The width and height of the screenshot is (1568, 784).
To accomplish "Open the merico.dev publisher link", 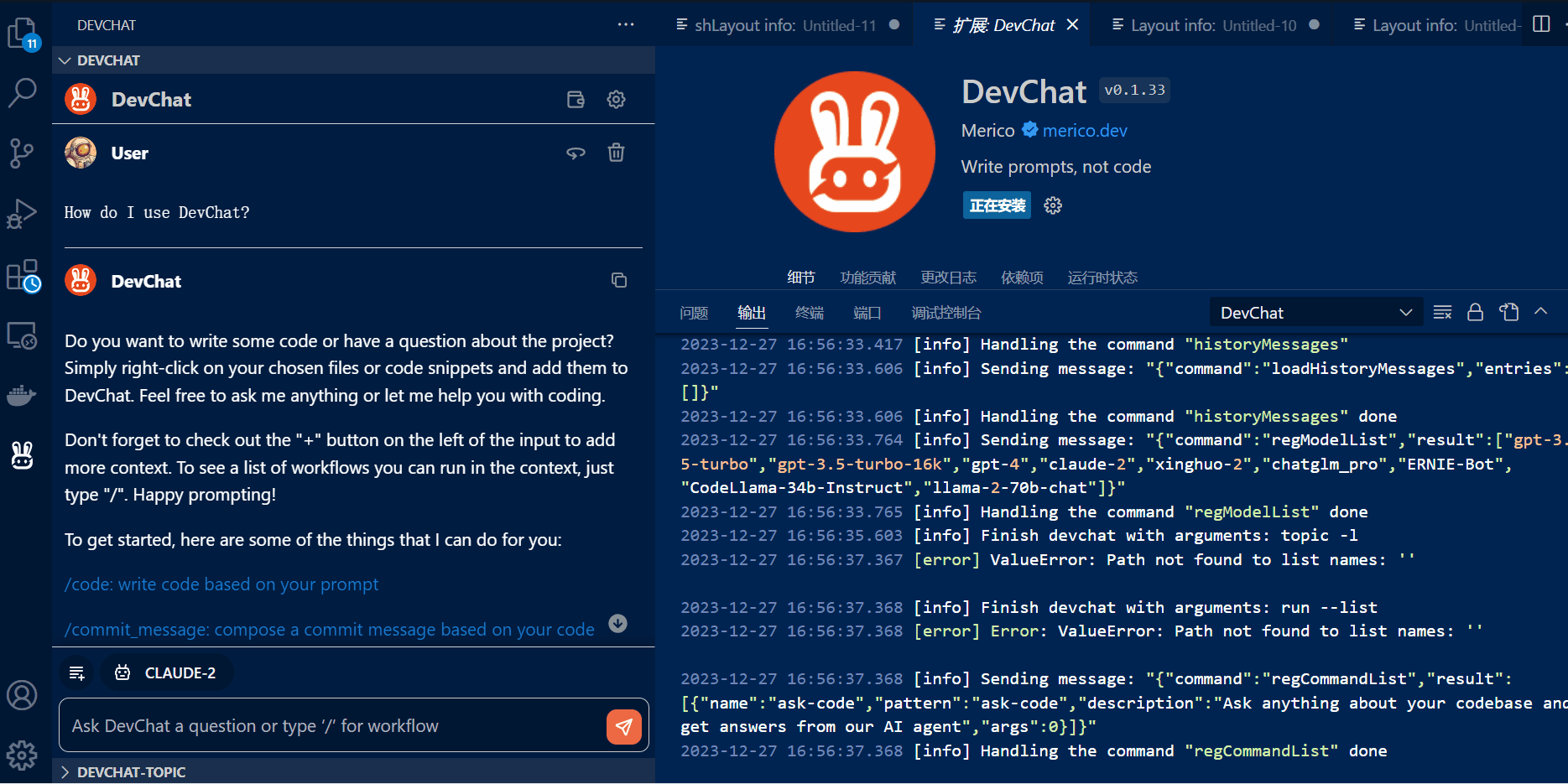I will [1085, 131].
